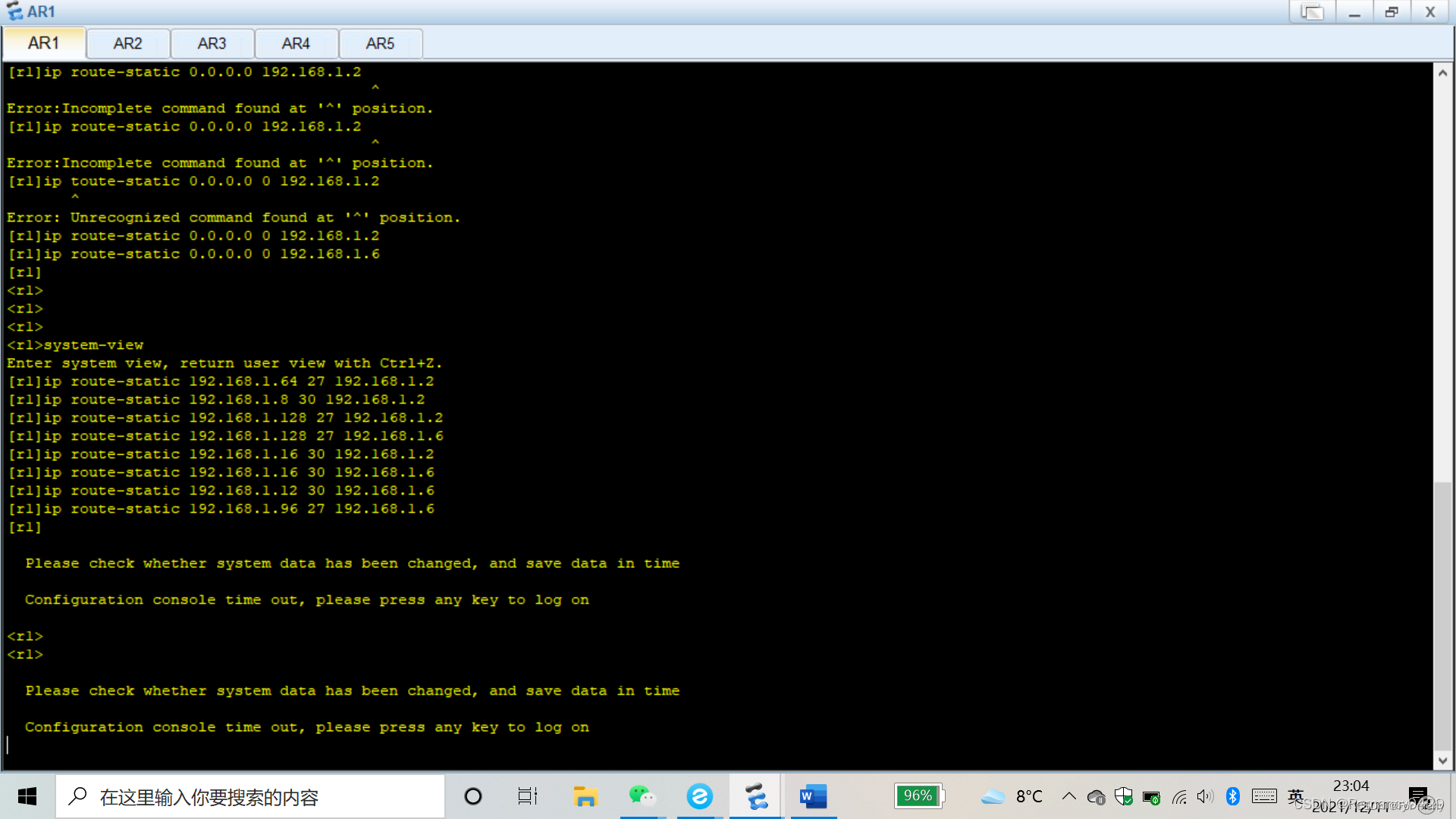
Task: Open WeChat from the taskbar
Action: 642,796
